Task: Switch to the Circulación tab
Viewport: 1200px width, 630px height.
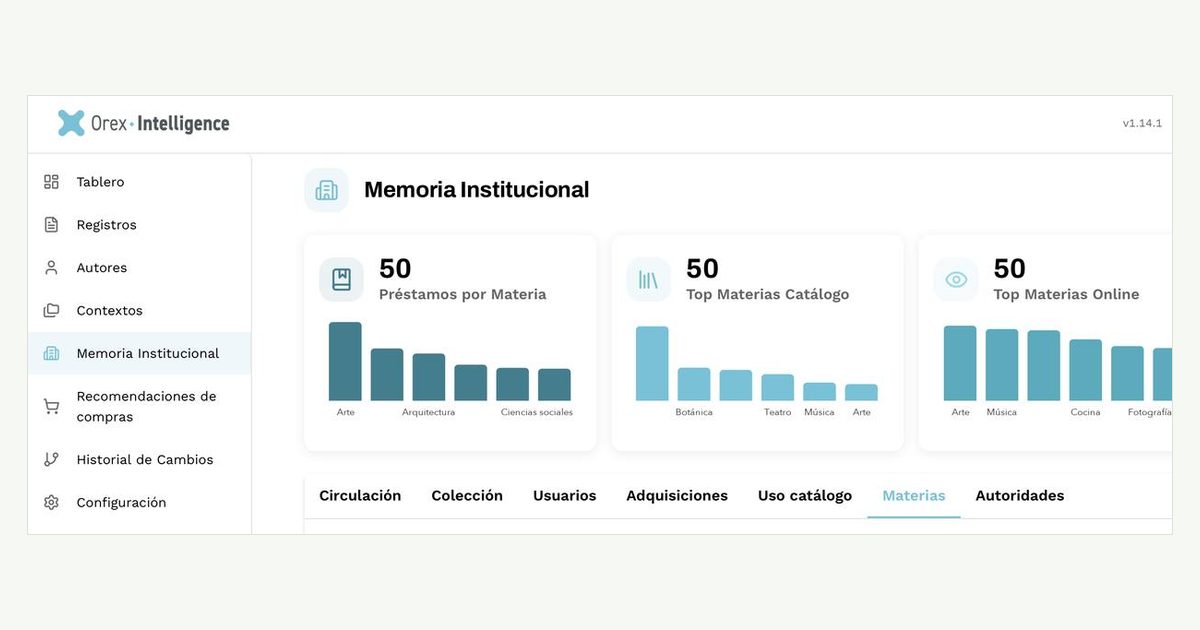Action: click(360, 496)
